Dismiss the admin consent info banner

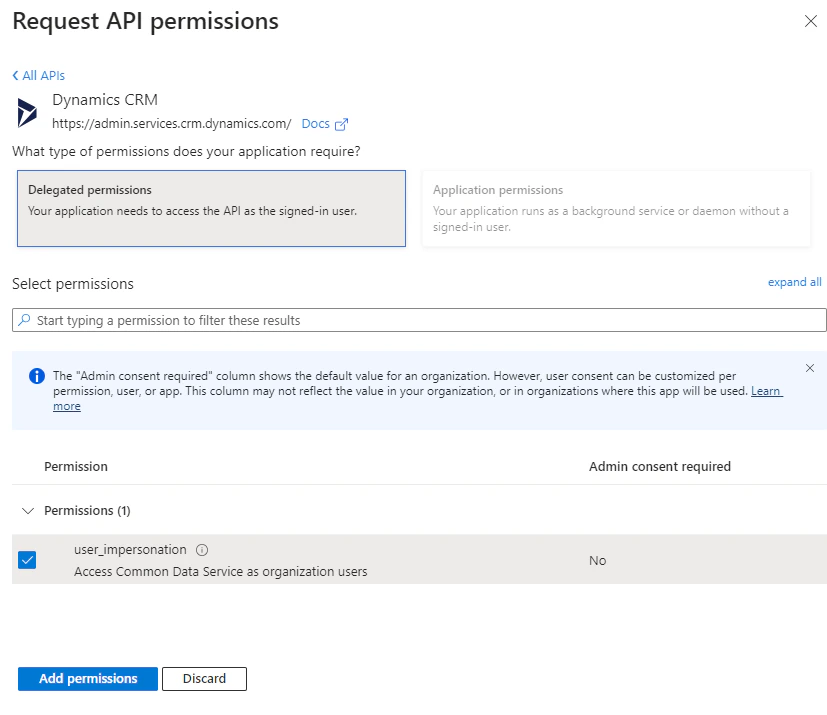point(810,368)
